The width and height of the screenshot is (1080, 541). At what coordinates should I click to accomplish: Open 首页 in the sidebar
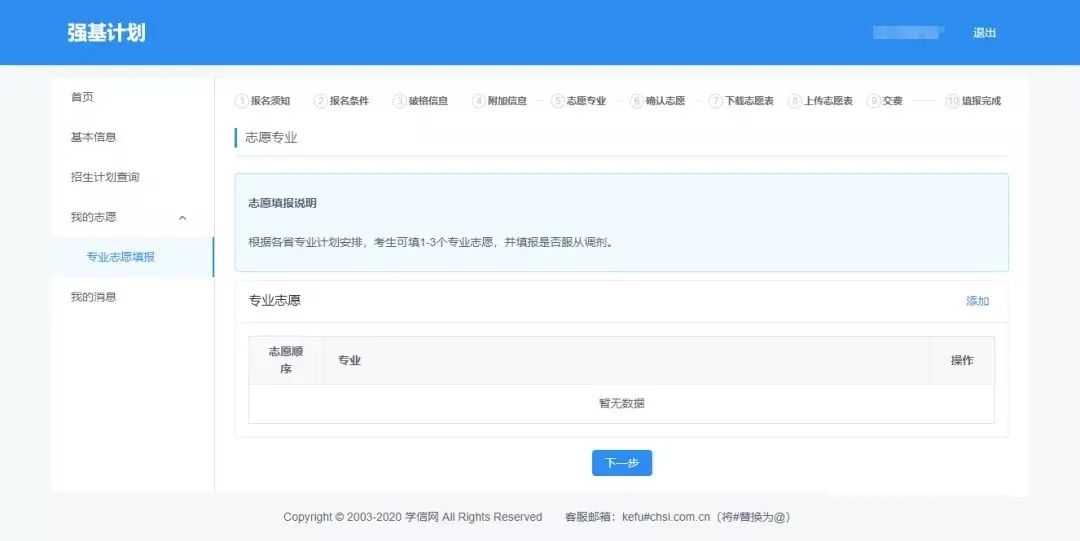(82, 97)
